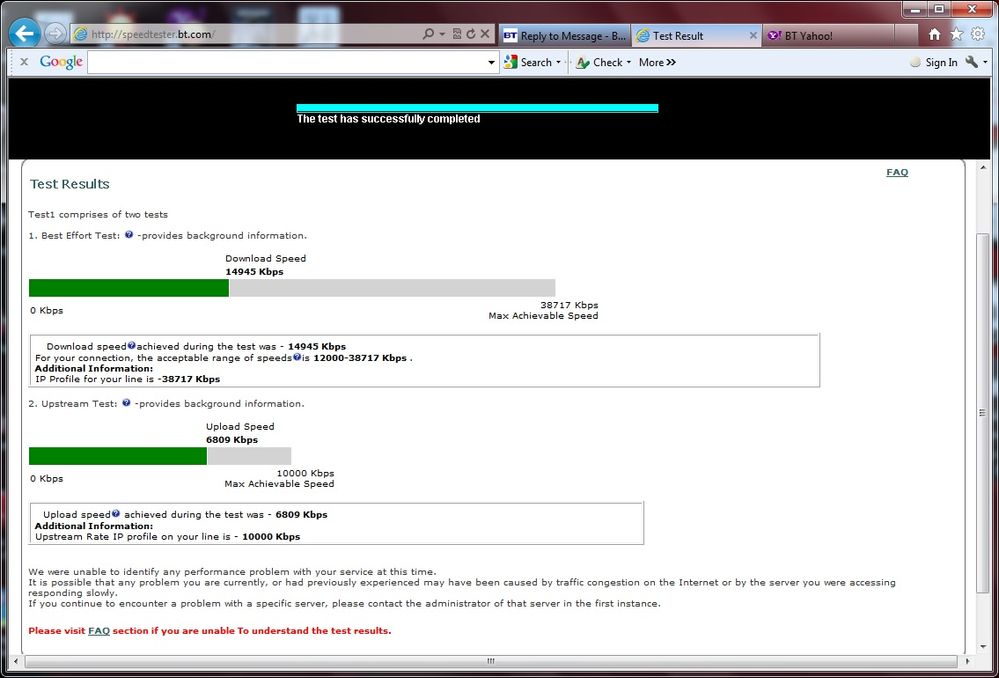Open the browser Tools gear icon
The width and height of the screenshot is (999, 678).
coord(978,33)
